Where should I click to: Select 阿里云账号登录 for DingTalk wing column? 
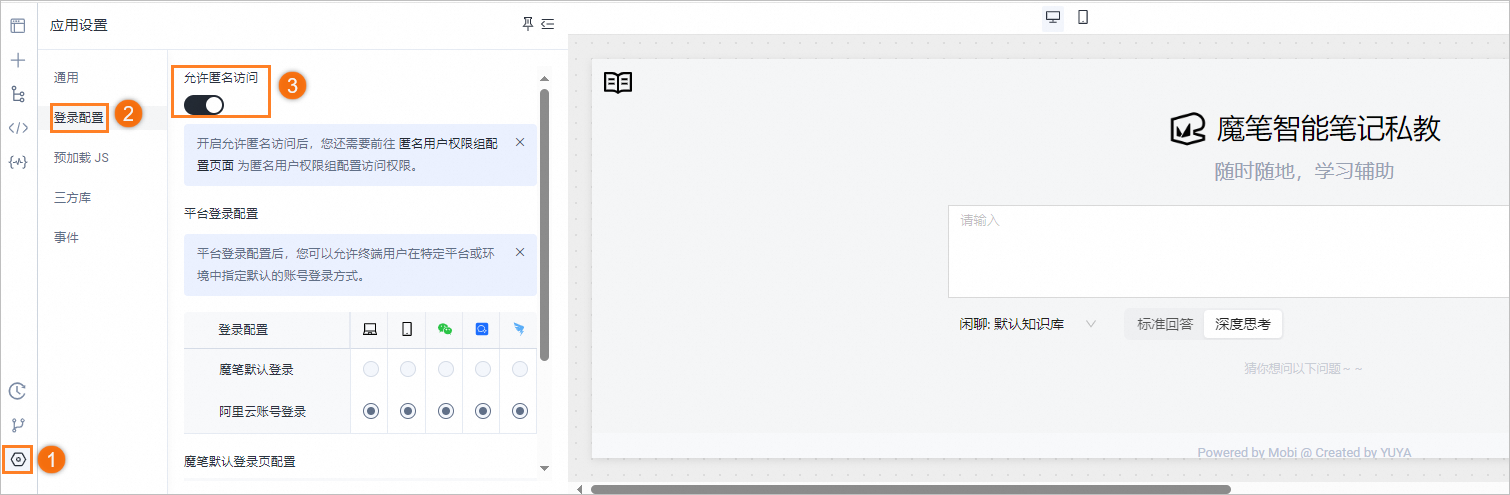tap(520, 411)
